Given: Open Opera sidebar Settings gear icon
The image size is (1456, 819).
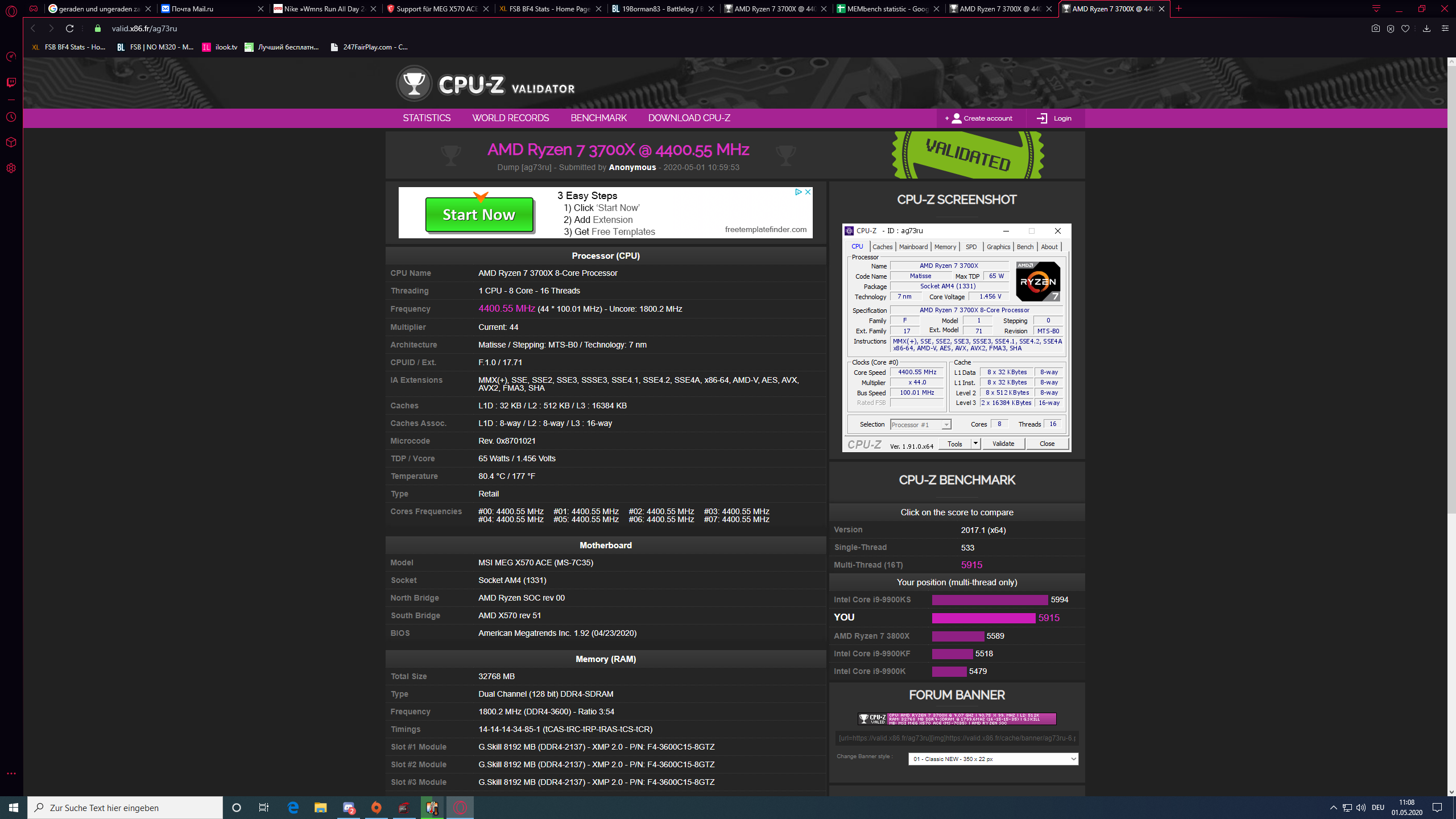Looking at the screenshot, I should point(11,168).
